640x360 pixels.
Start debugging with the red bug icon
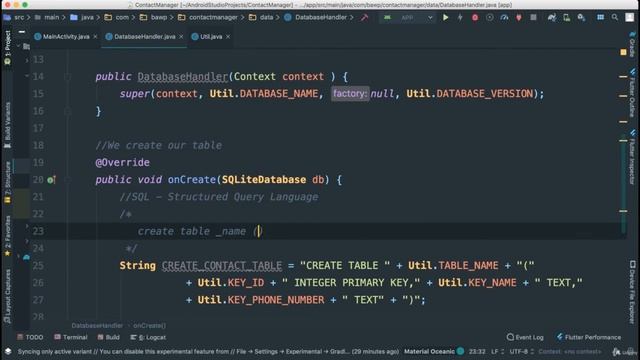pyautogui.click(x=475, y=18)
